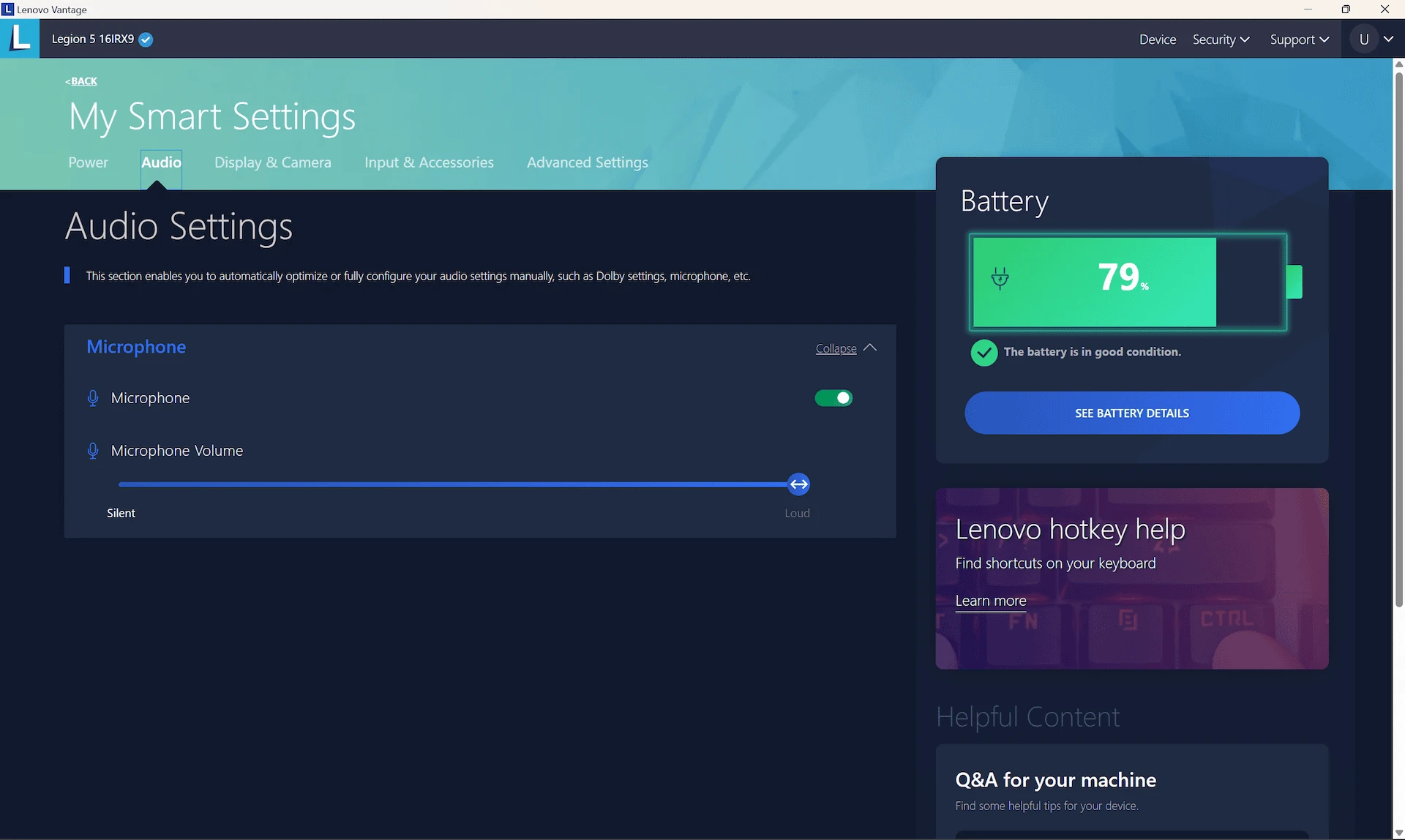The height and width of the screenshot is (840, 1405).
Task: Click the 79% battery level indicator
Action: point(1128,282)
